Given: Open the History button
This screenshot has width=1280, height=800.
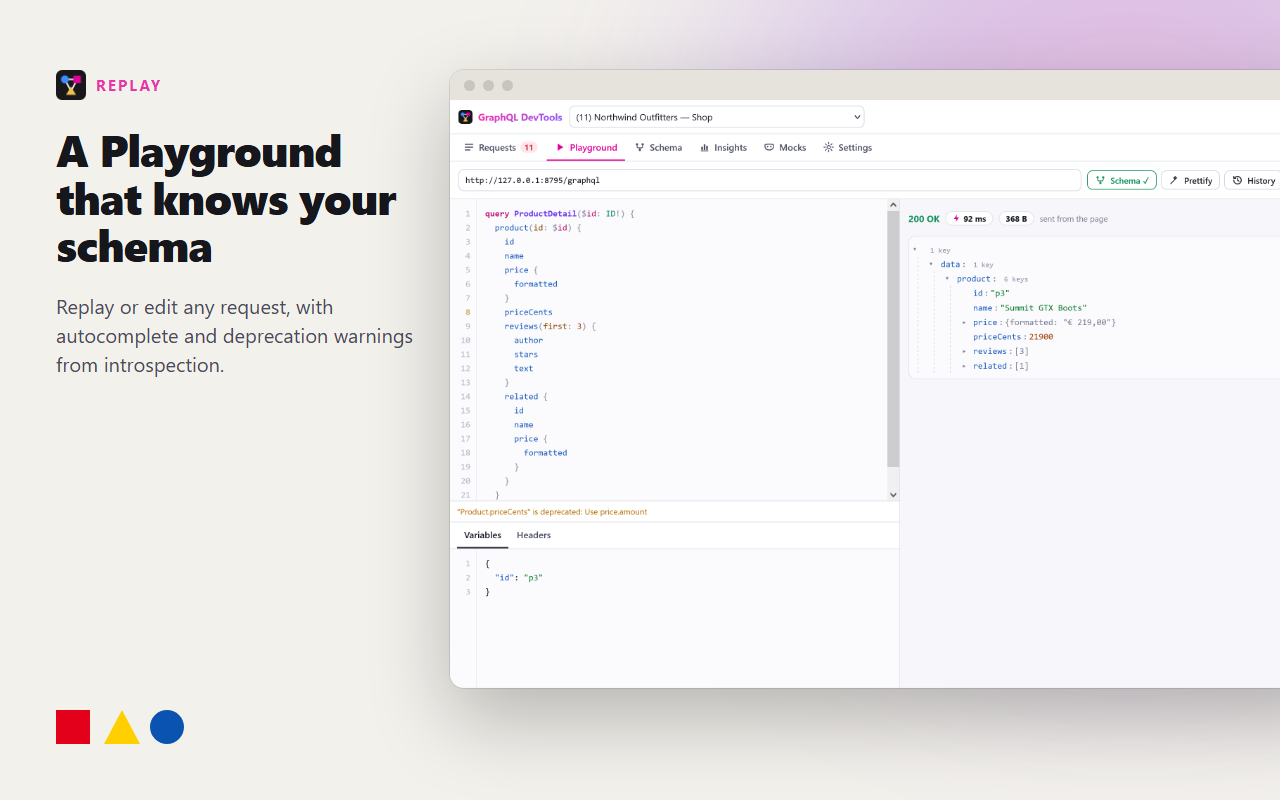Looking at the screenshot, I should (x=1253, y=181).
